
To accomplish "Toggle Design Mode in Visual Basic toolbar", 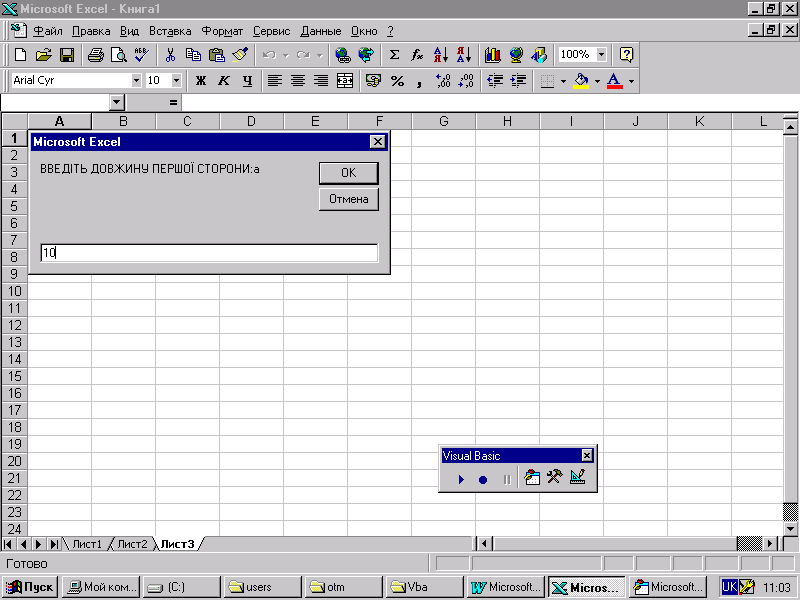I will (578, 478).
